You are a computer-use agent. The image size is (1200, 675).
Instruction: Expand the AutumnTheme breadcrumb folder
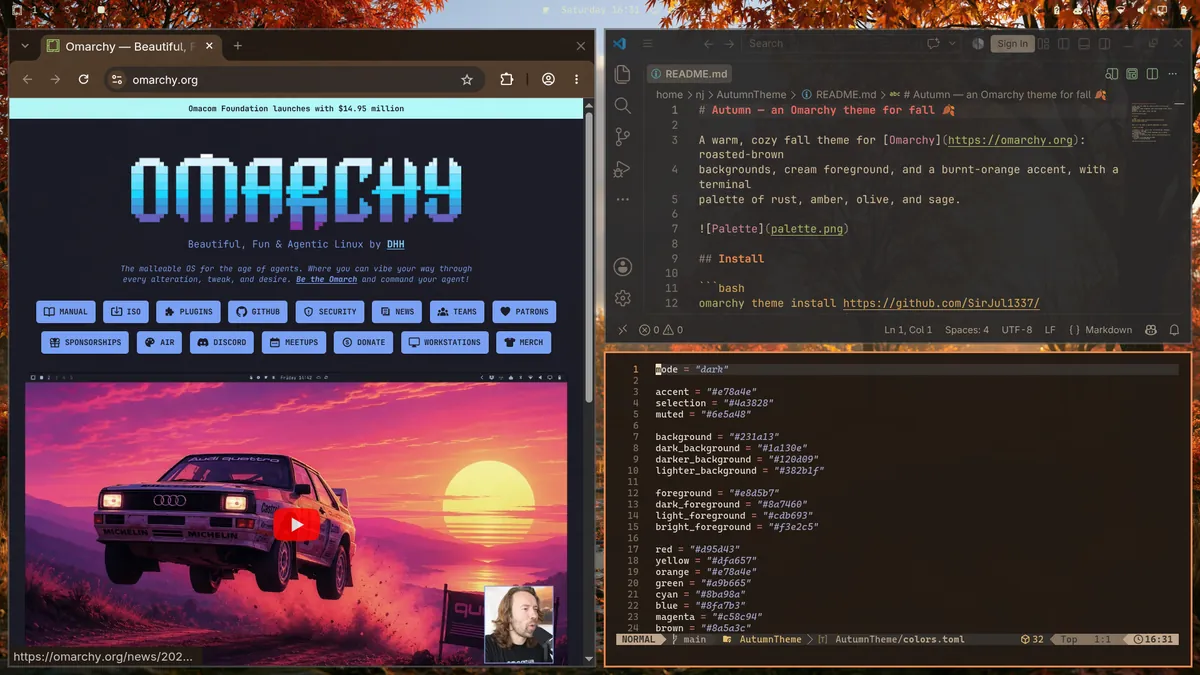pyautogui.click(x=751, y=95)
